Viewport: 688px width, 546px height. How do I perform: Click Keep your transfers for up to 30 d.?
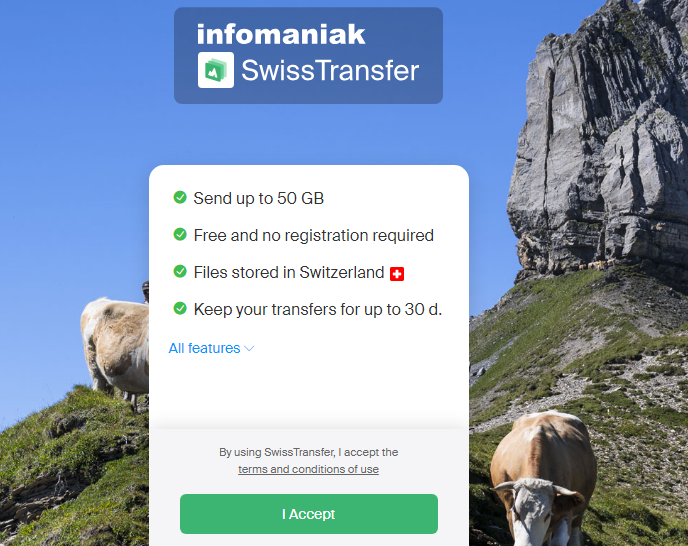coord(318,309)
